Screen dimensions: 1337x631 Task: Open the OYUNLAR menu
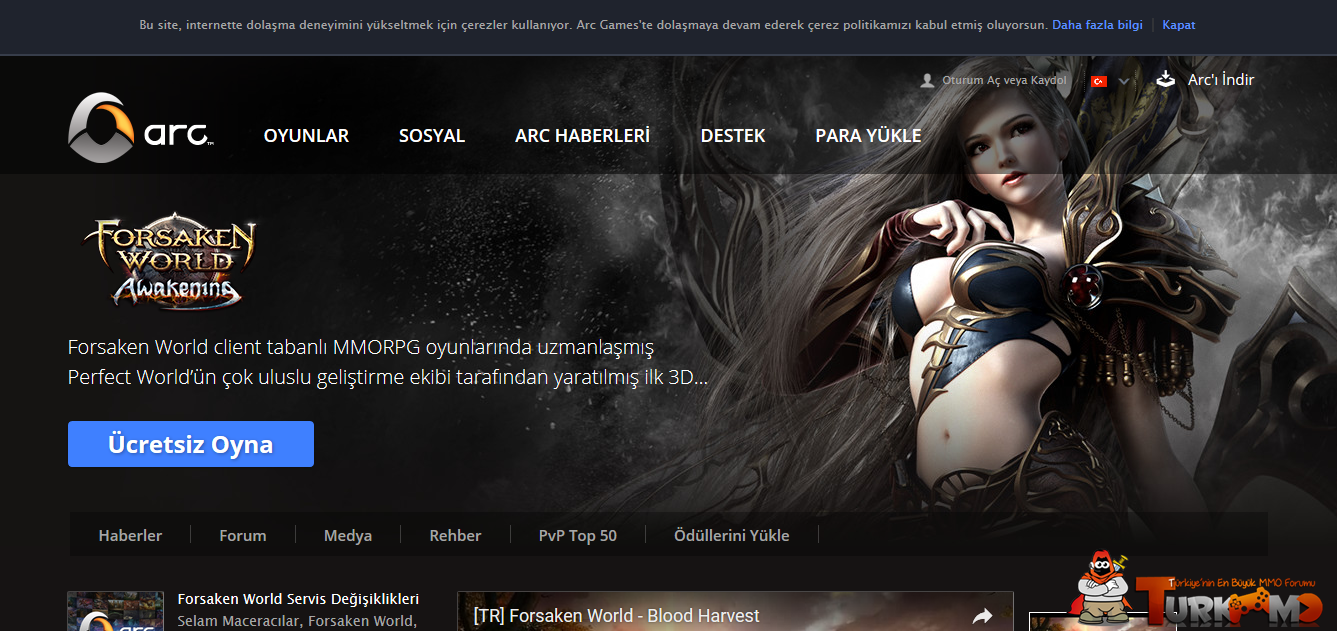(x=306, y=136)
